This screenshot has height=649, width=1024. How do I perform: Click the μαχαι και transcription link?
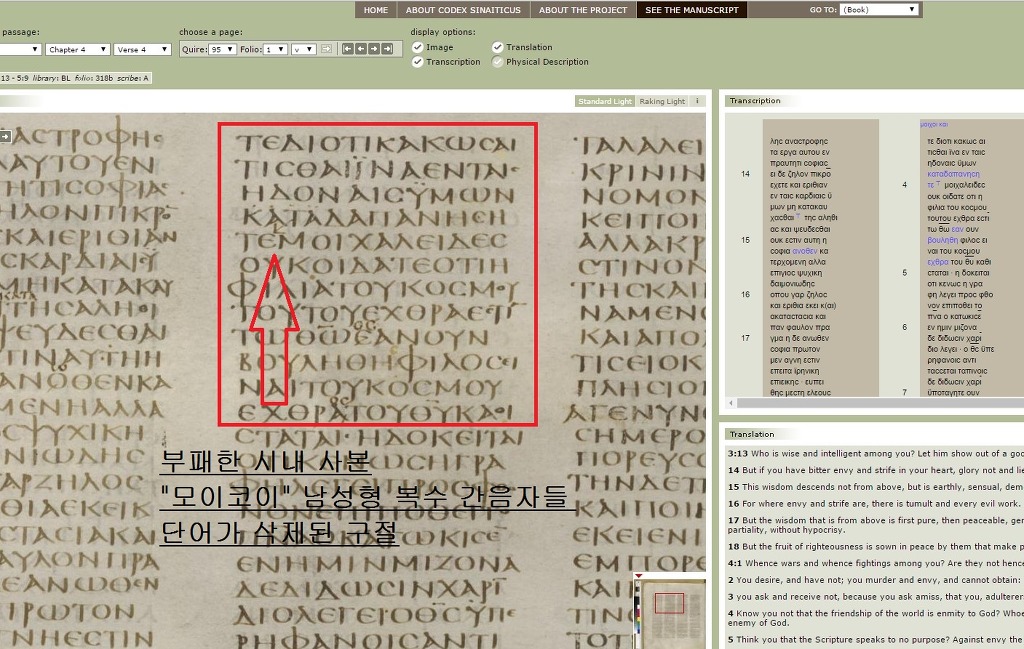(934, 124)
